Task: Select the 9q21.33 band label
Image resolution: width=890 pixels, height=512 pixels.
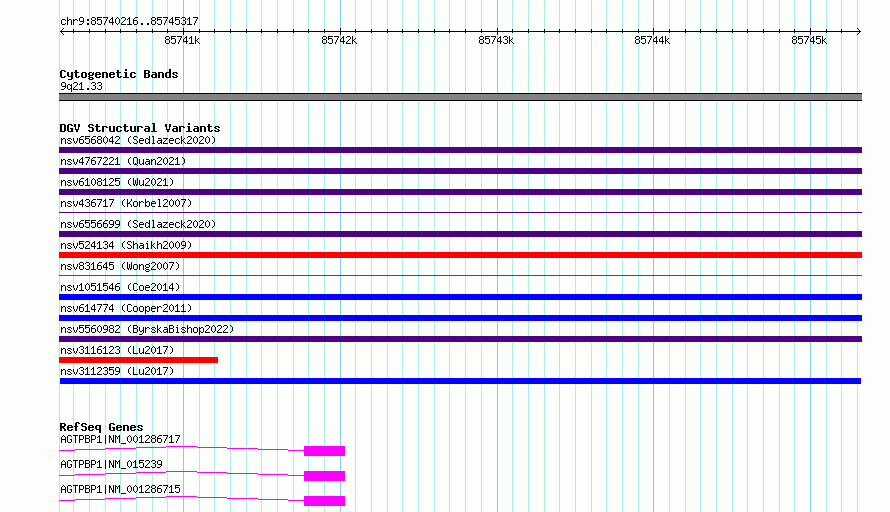Action: [81, 86]
